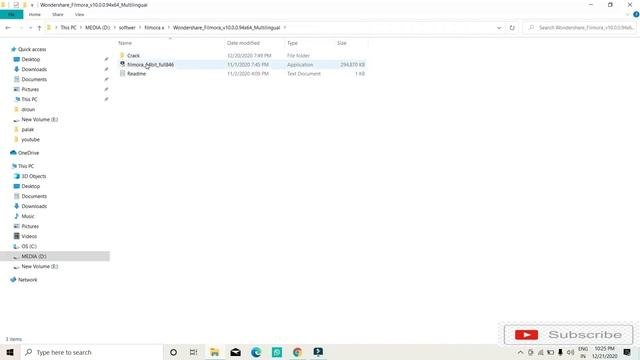The image size is (640, 360).
Task: Click This PC in the address path
Action: point(68,28)
